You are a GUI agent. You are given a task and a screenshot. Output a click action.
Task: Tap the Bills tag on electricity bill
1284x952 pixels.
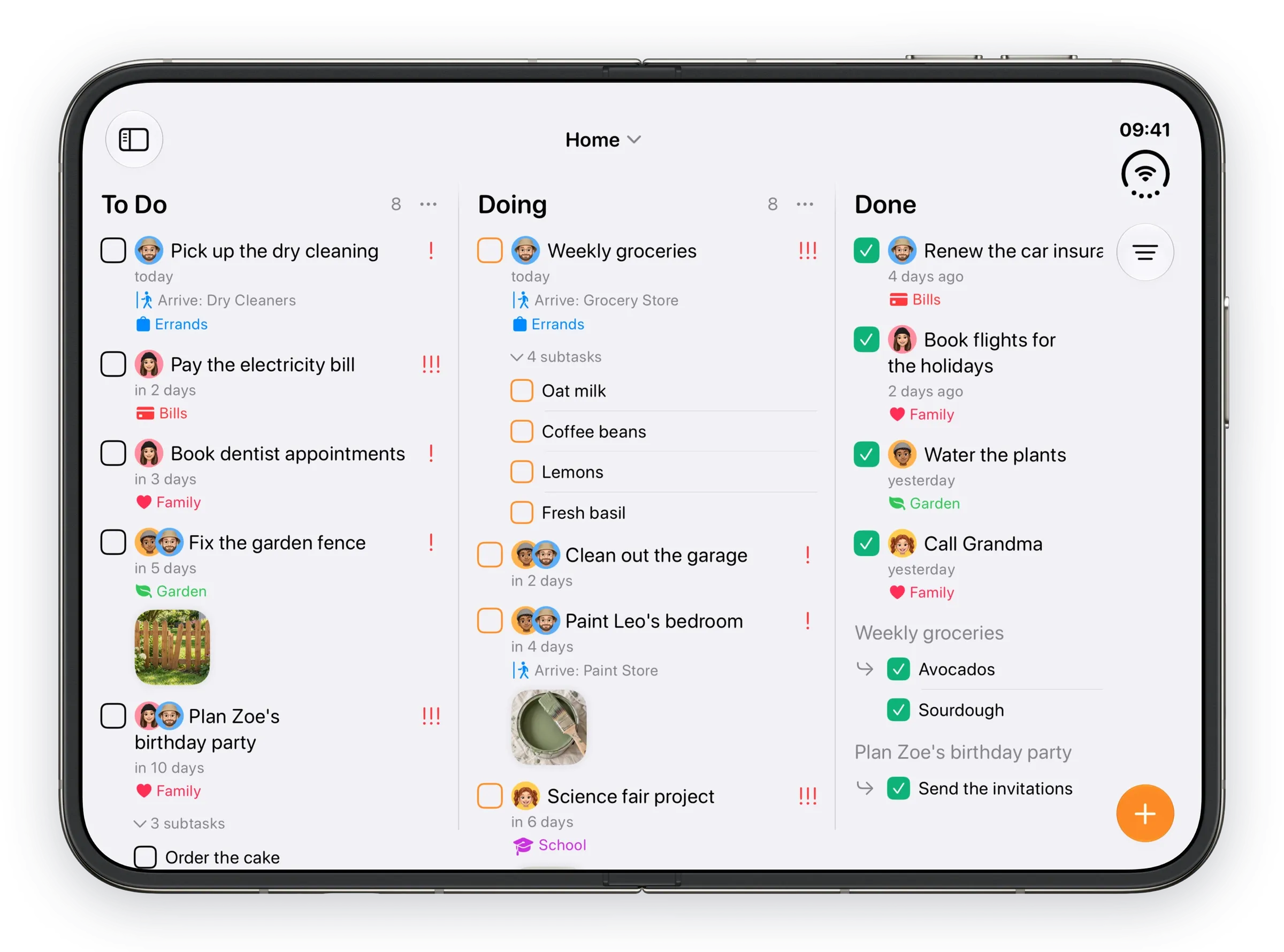162,413
